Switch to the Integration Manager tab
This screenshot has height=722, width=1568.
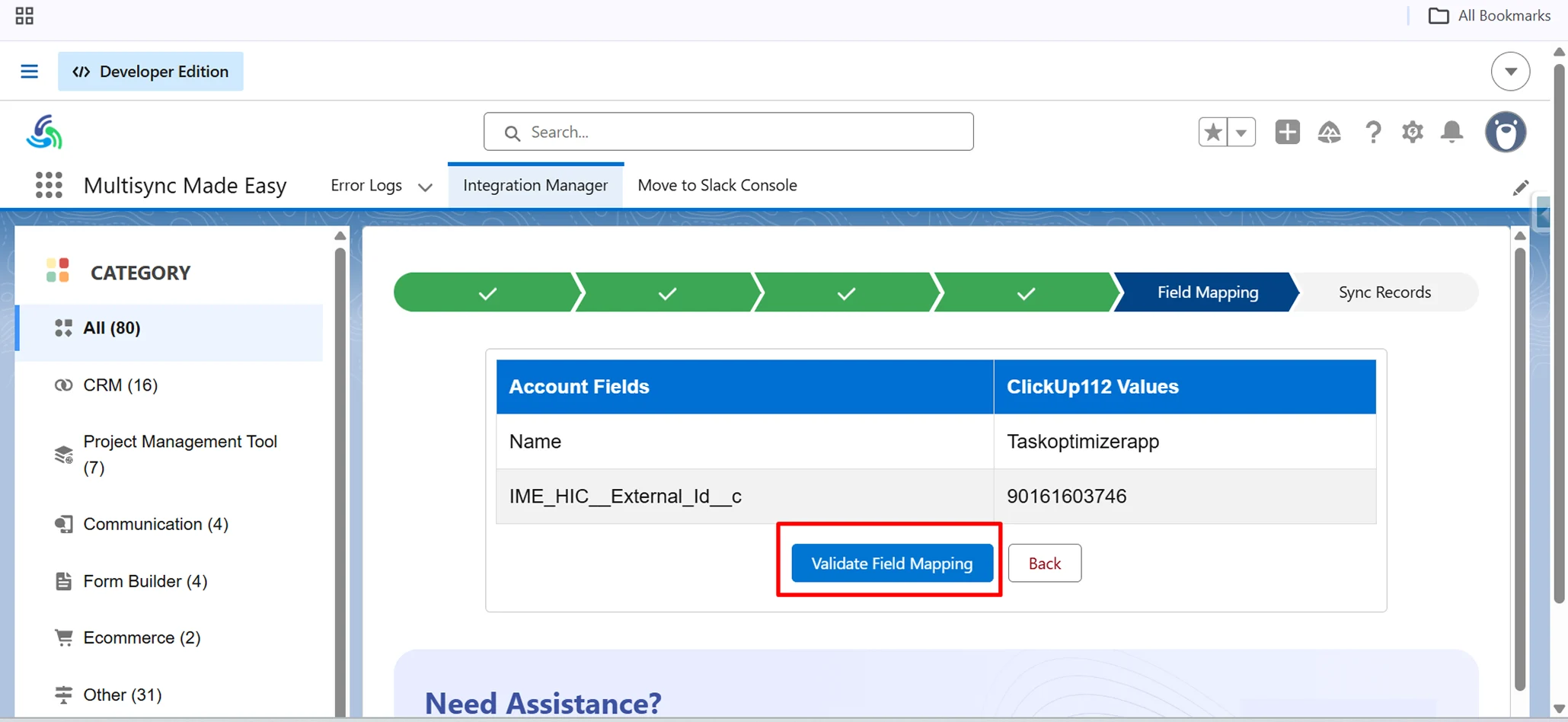click(535, 185)
